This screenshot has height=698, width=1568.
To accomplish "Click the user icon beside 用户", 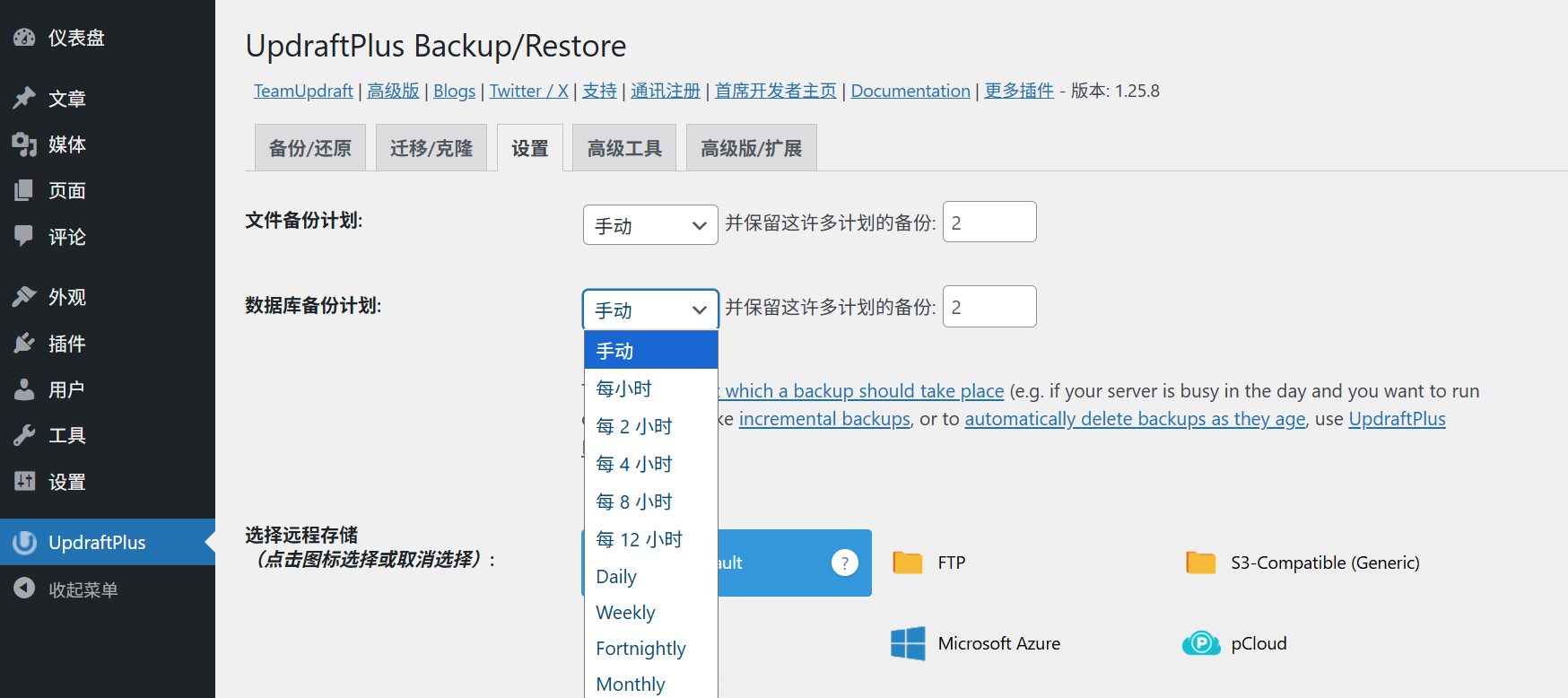I will pos(24,389).
